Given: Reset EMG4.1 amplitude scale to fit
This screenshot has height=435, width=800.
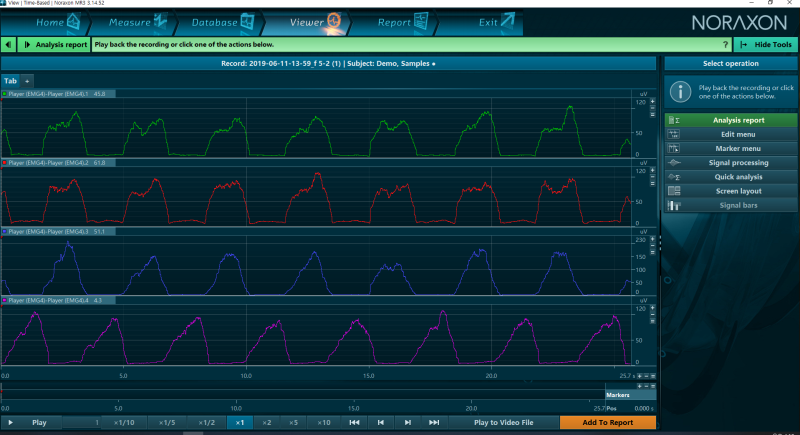Looking at the screenshot, I should tap(653, 115).
